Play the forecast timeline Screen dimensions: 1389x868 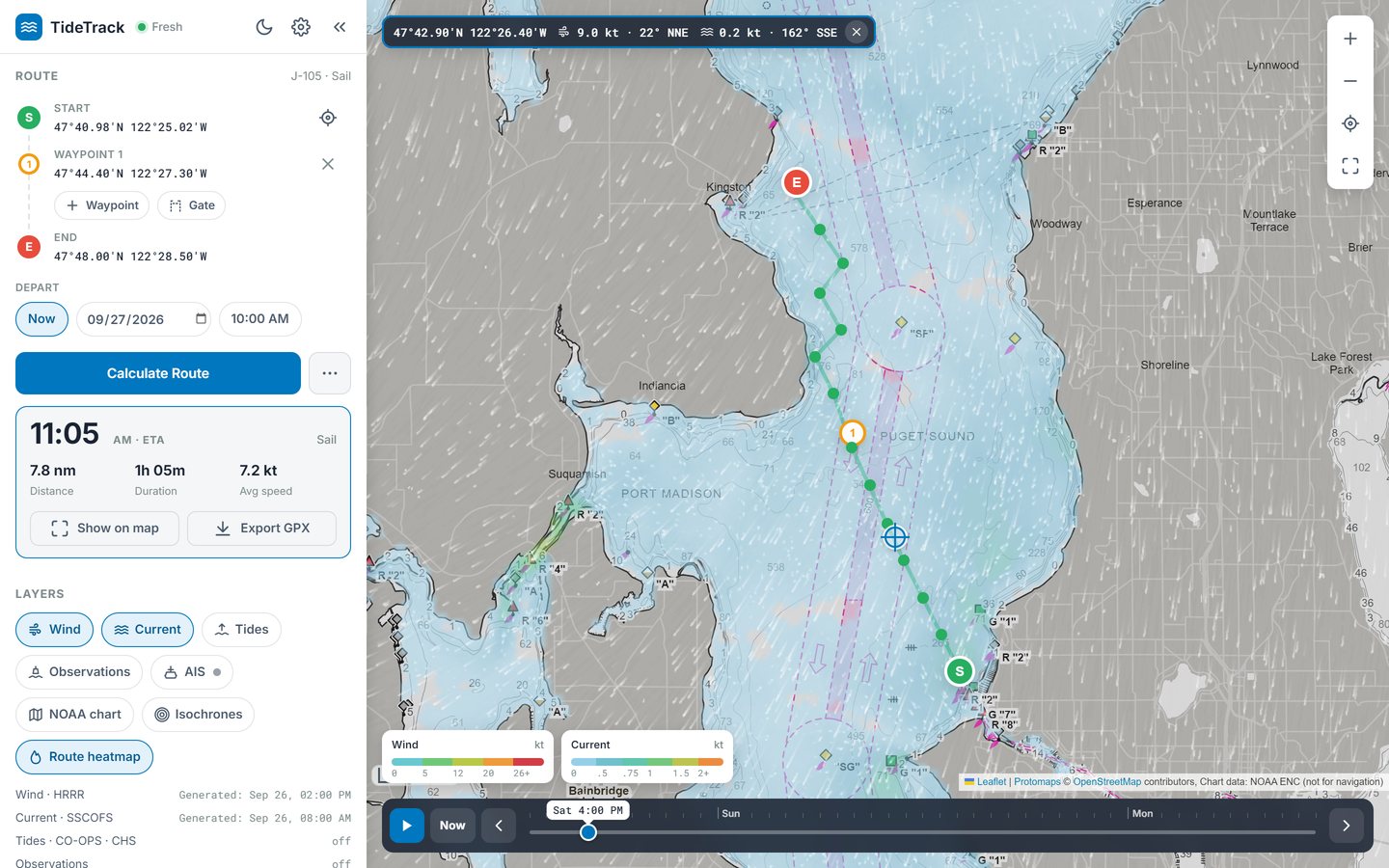407,826
